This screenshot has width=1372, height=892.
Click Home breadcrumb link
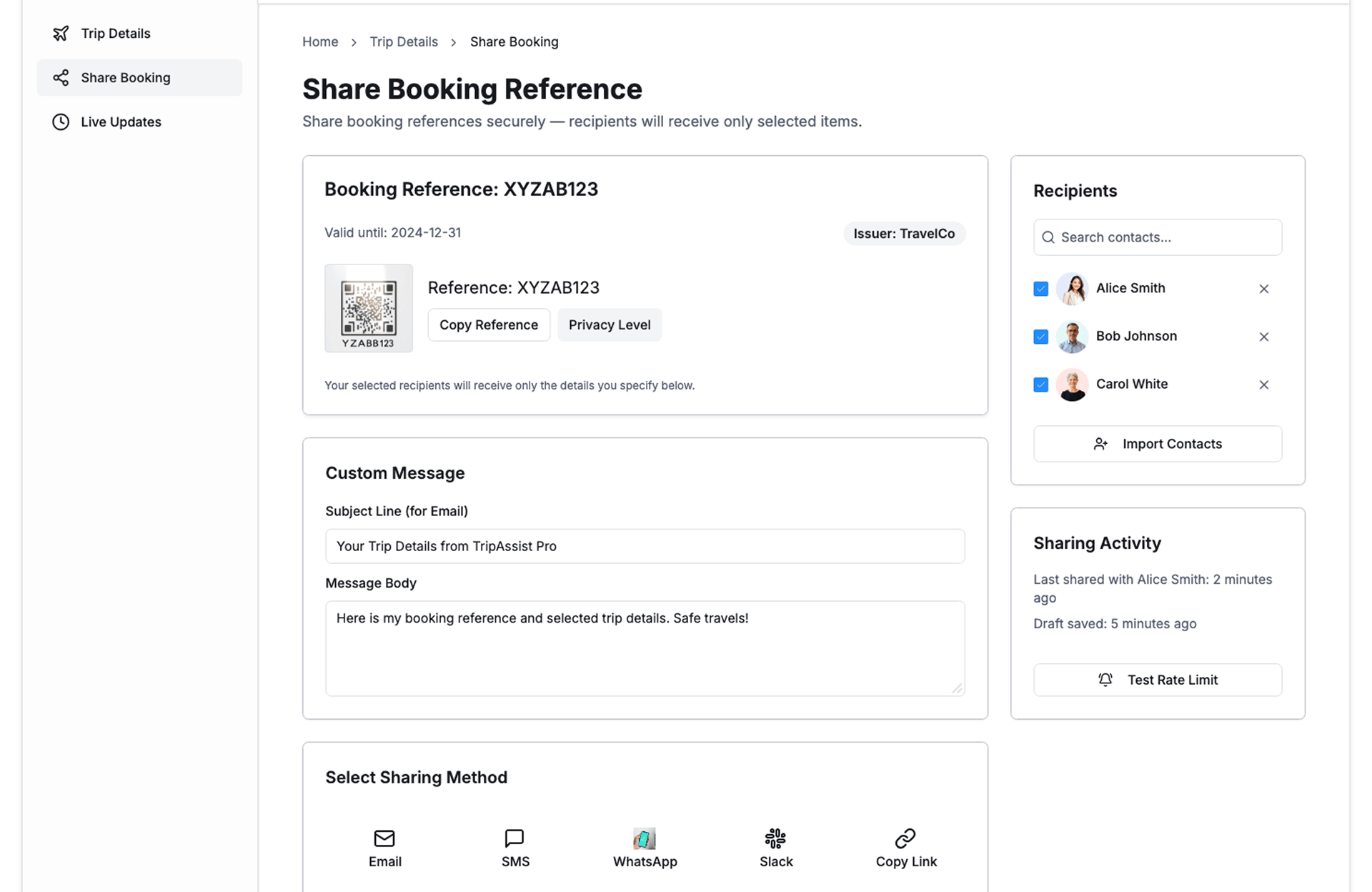pos(320,42)
